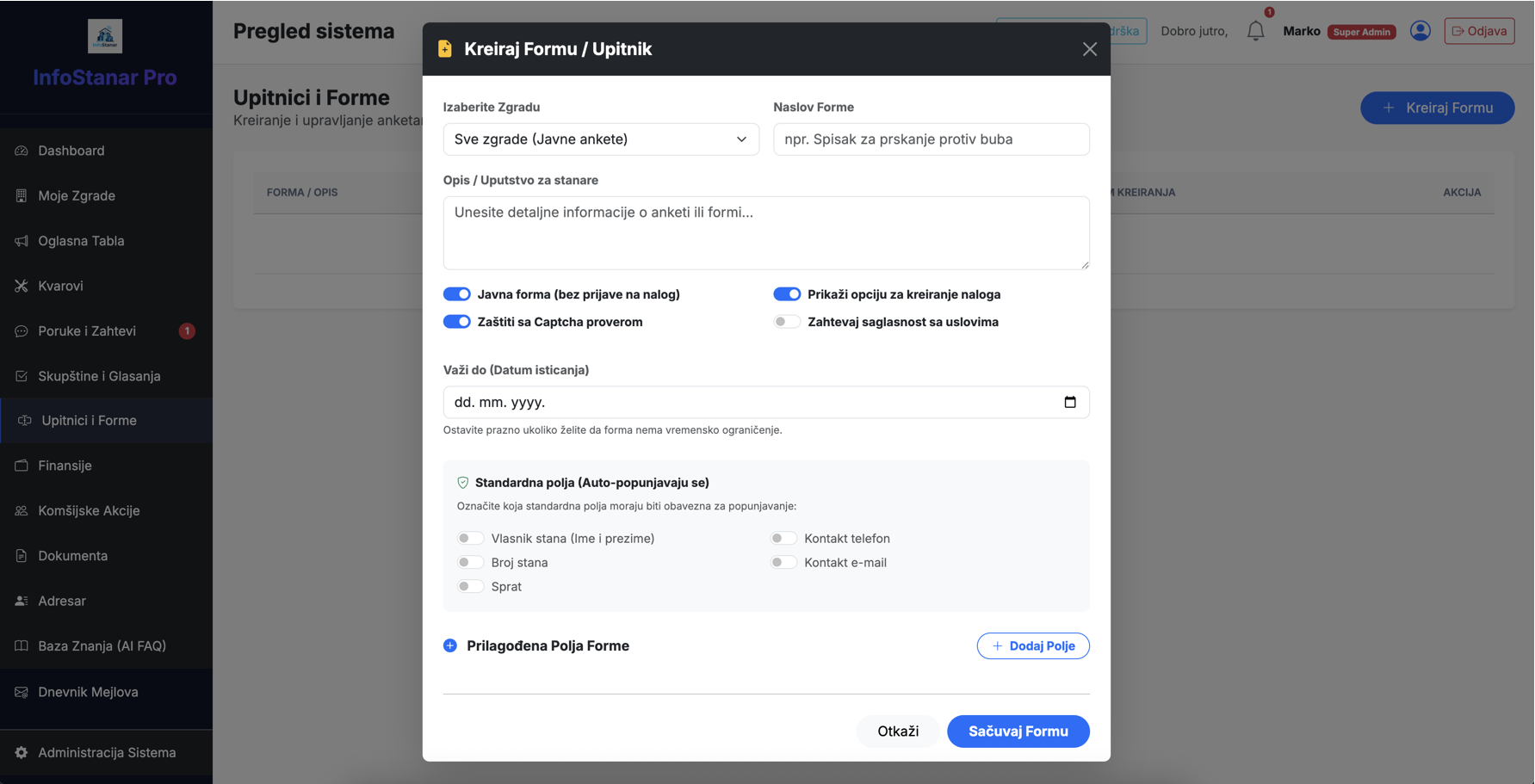Toggle Prikaži opciju za kreiranje naloga
The height and width of the screenshot is (784, 1535).
[787, 294]
